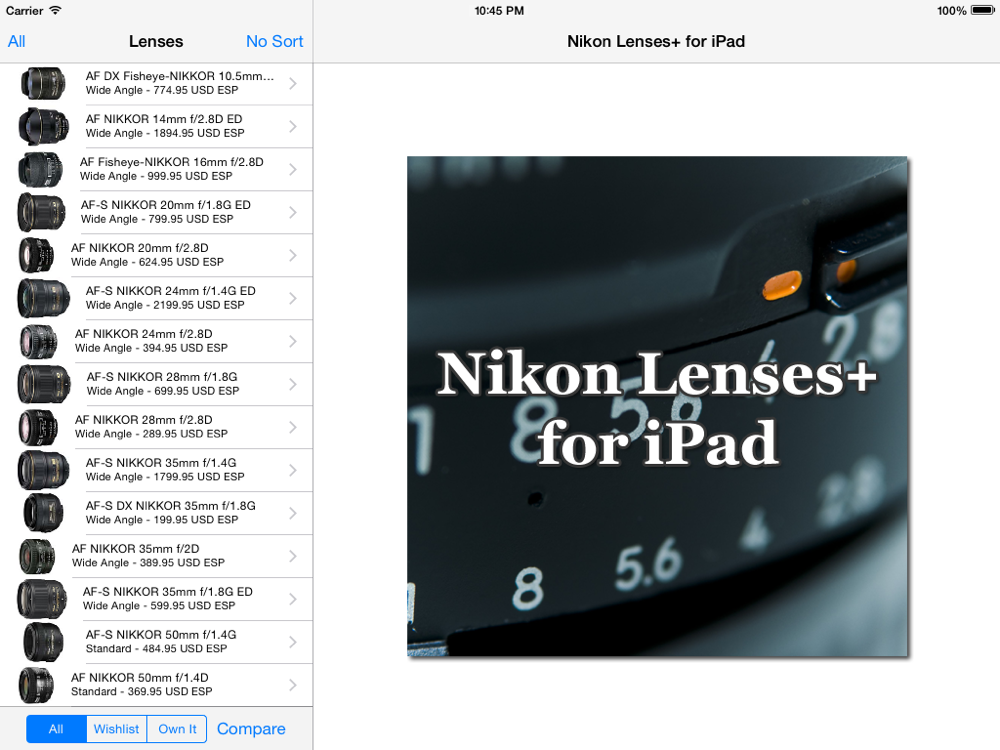Select "AF NIKKOR 28mm f/2.8D" lens name
This screenshot has width=1000, height=750.
tap(143, 420)
